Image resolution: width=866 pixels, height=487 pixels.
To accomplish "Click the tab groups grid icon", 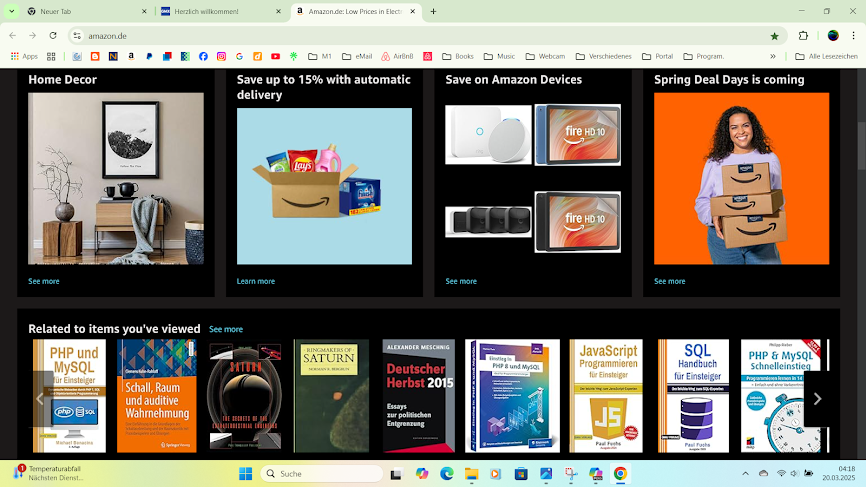I will coord(51,56).
